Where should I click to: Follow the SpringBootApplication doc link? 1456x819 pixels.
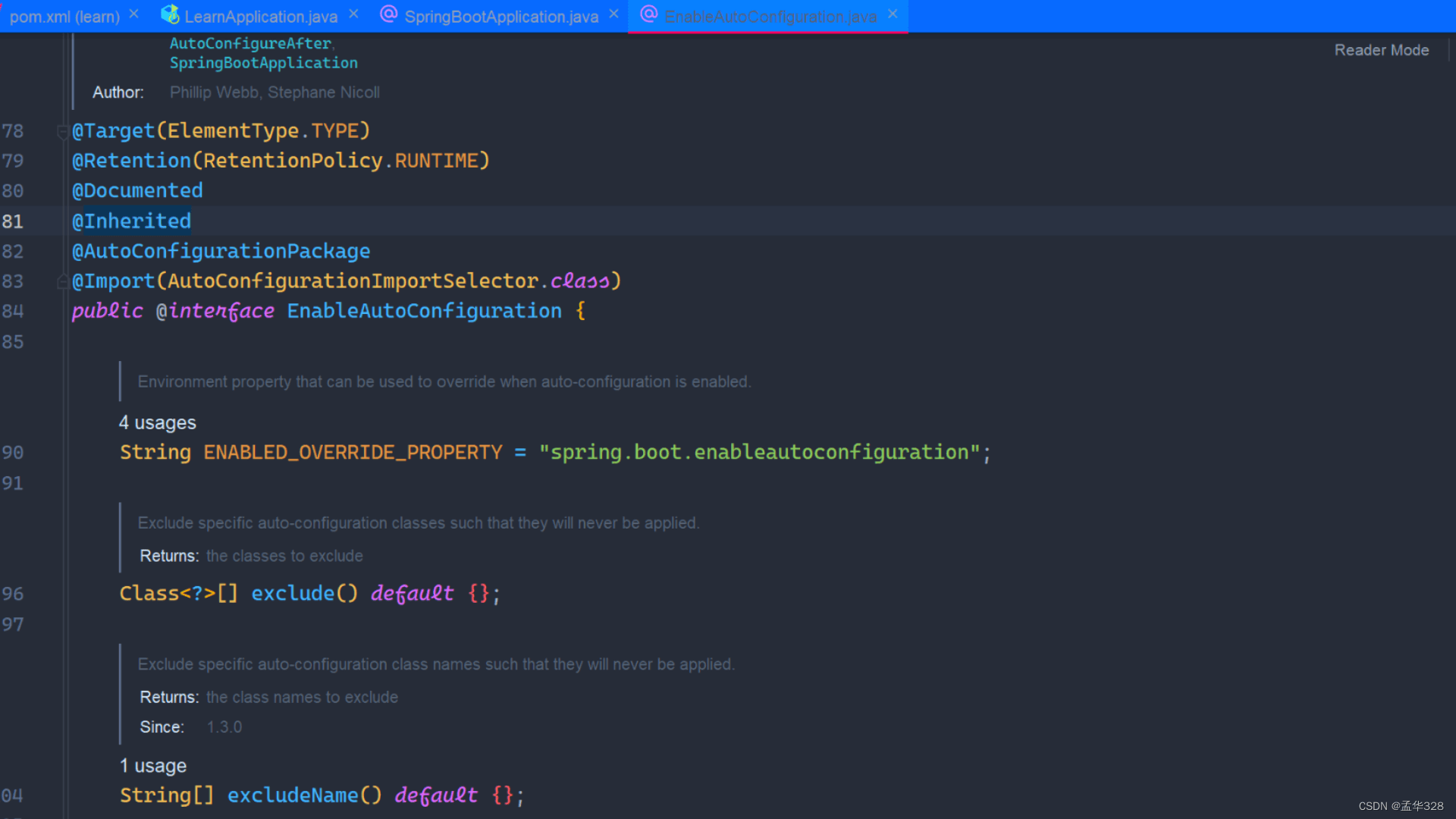(263, 63)
